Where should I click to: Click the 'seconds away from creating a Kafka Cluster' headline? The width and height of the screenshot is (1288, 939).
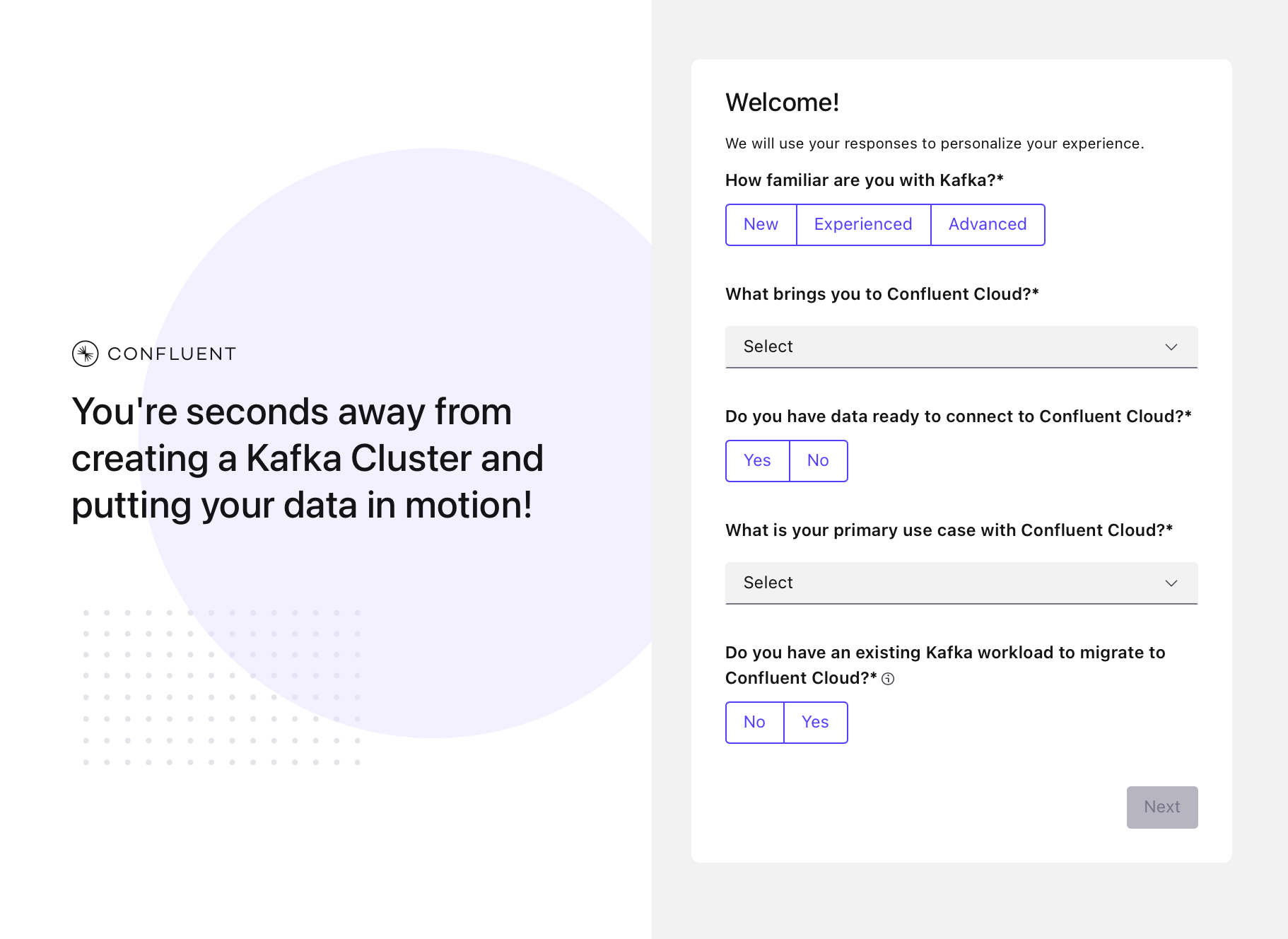[x=308, y=458]
